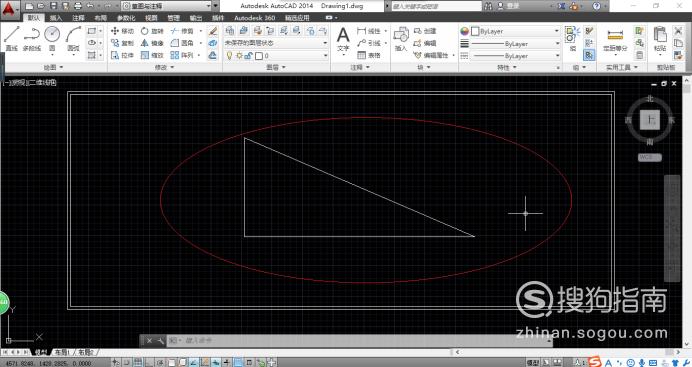Open the Text (文字) annotation tool
This screenshot has width=692, height=367.
[343, 39]
